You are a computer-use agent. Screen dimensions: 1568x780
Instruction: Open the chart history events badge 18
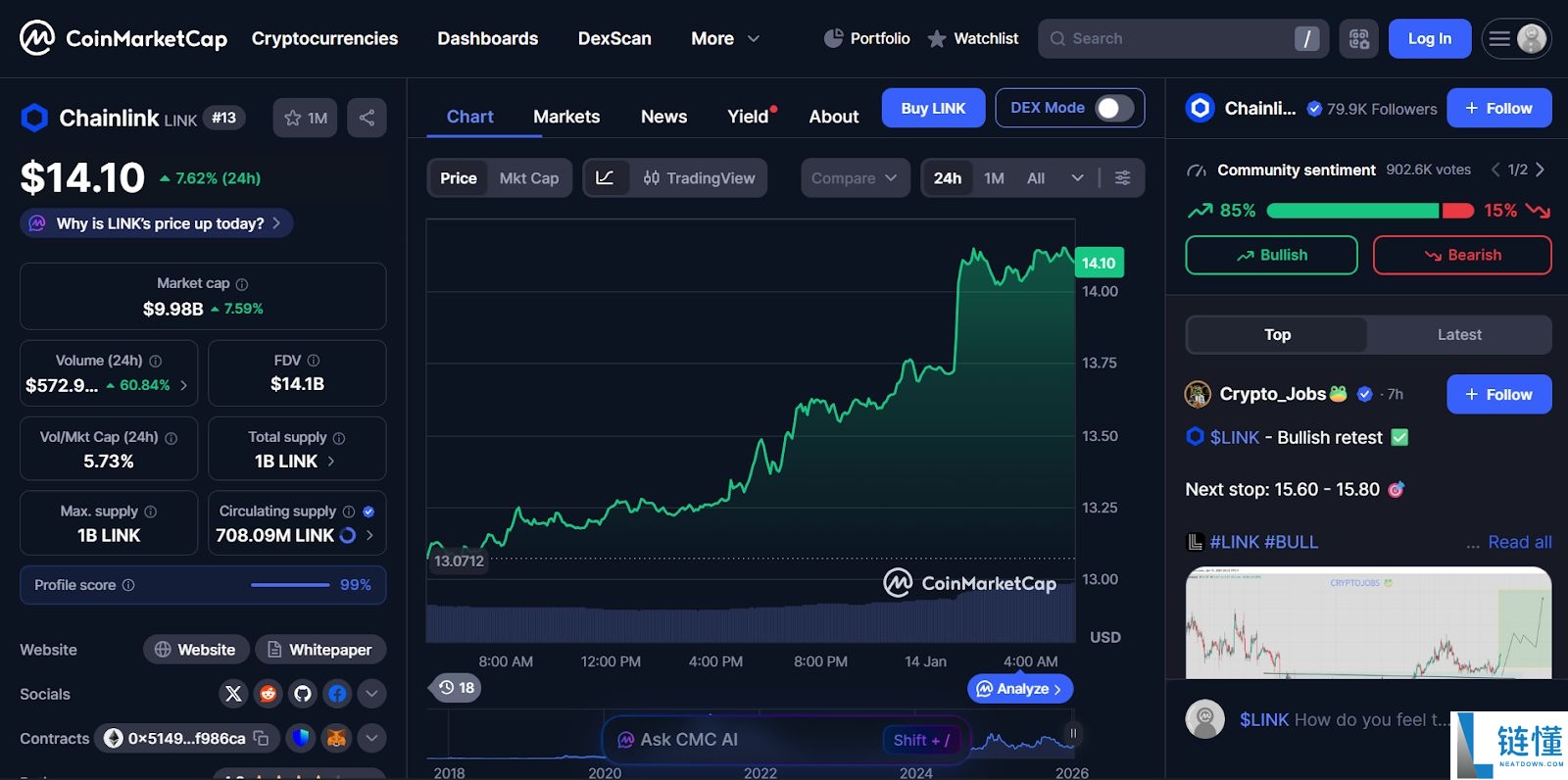(457, 688)
